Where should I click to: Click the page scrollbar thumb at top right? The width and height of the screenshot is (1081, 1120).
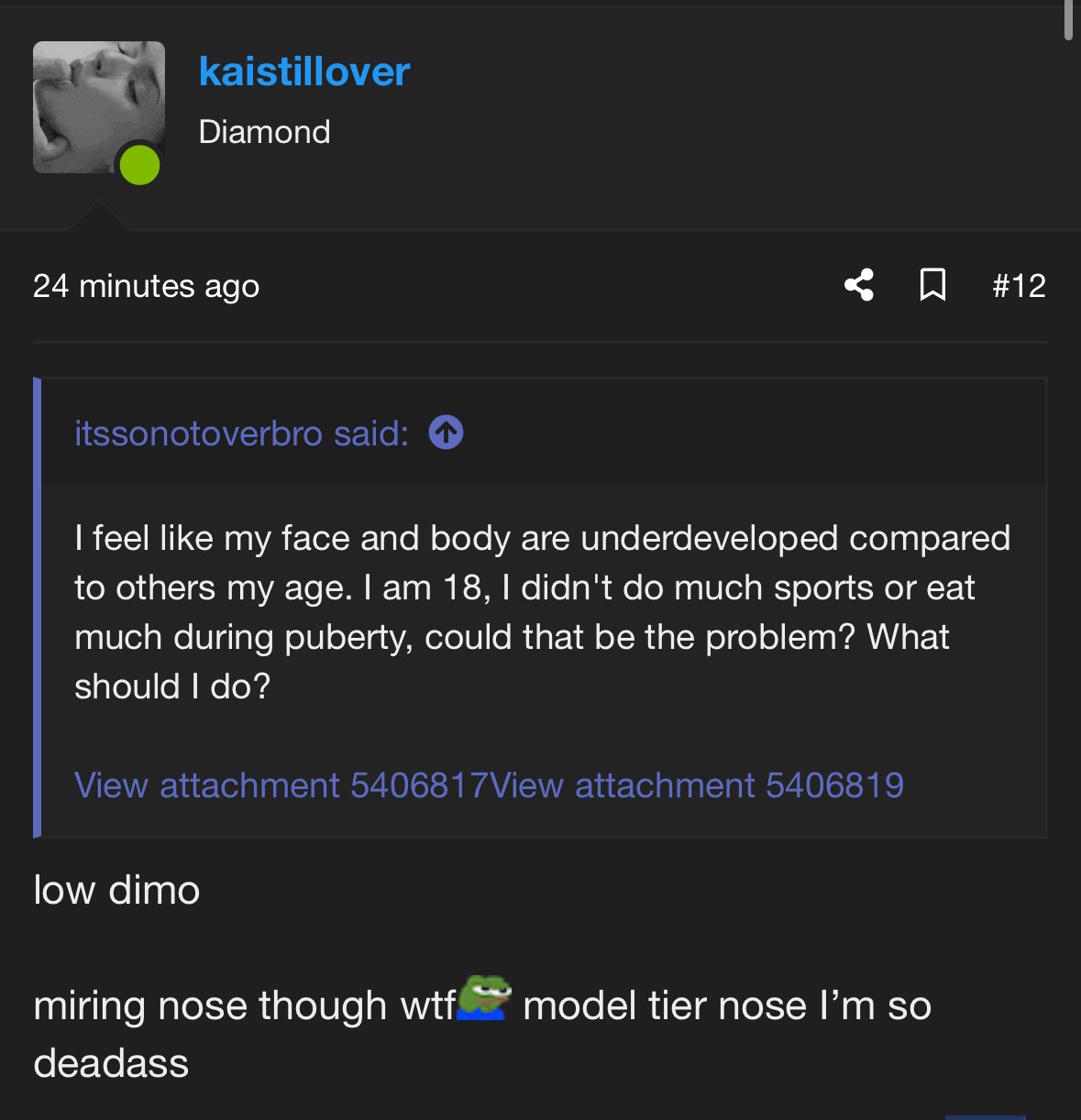[x=1068, y=19]
